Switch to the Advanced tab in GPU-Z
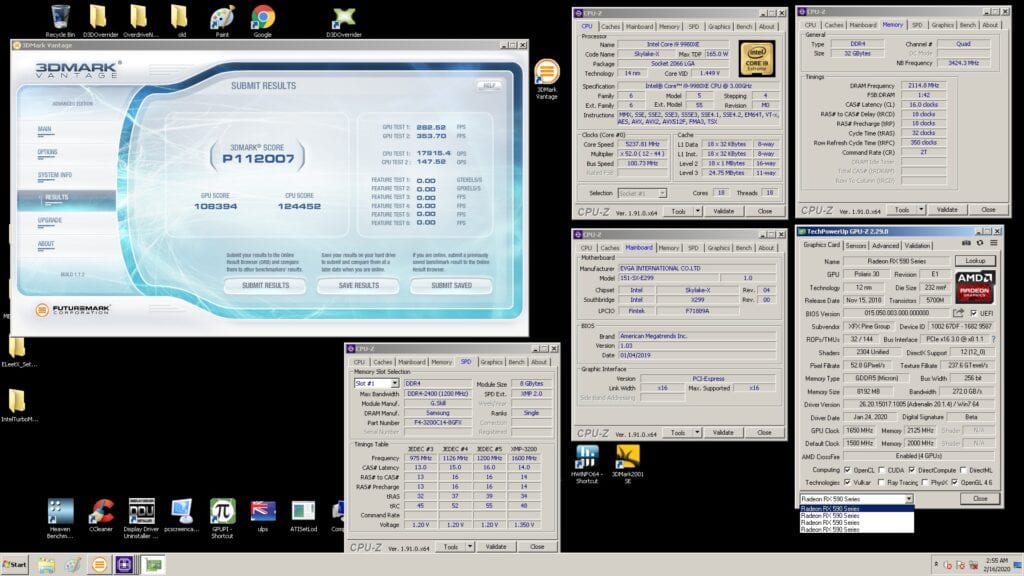Screen dimensions: 1024x576 (886, 246)
